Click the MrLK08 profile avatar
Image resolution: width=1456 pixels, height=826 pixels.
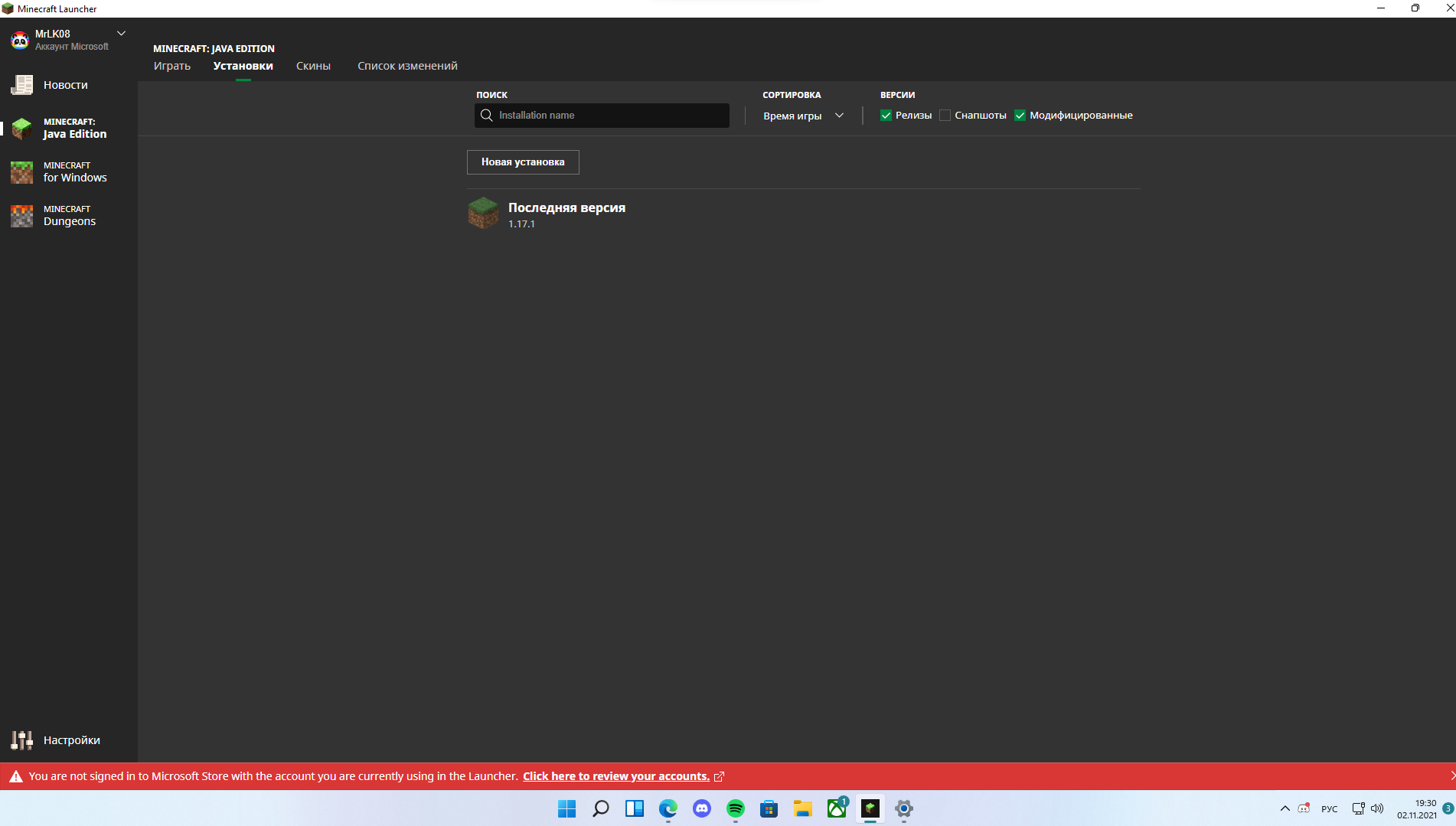tap(20, 40)
